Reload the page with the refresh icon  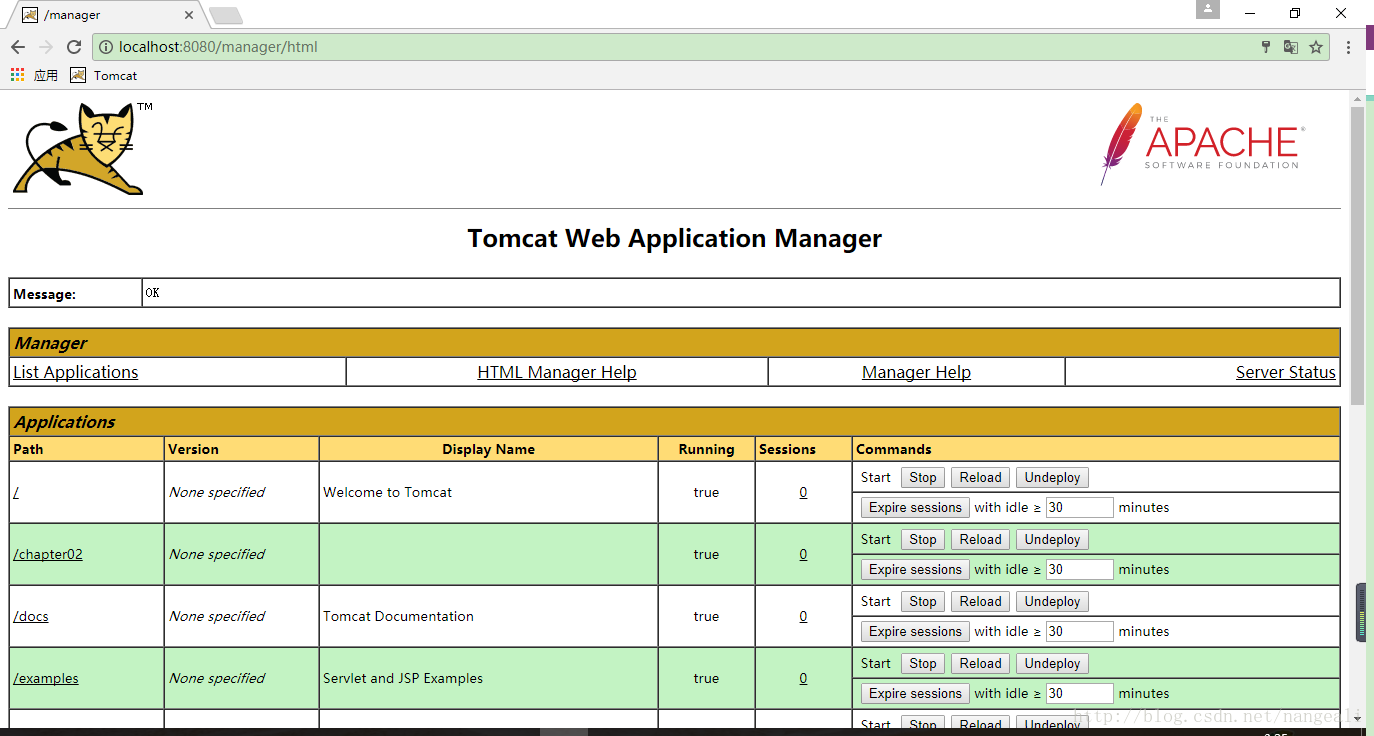[x=74, y=47]
